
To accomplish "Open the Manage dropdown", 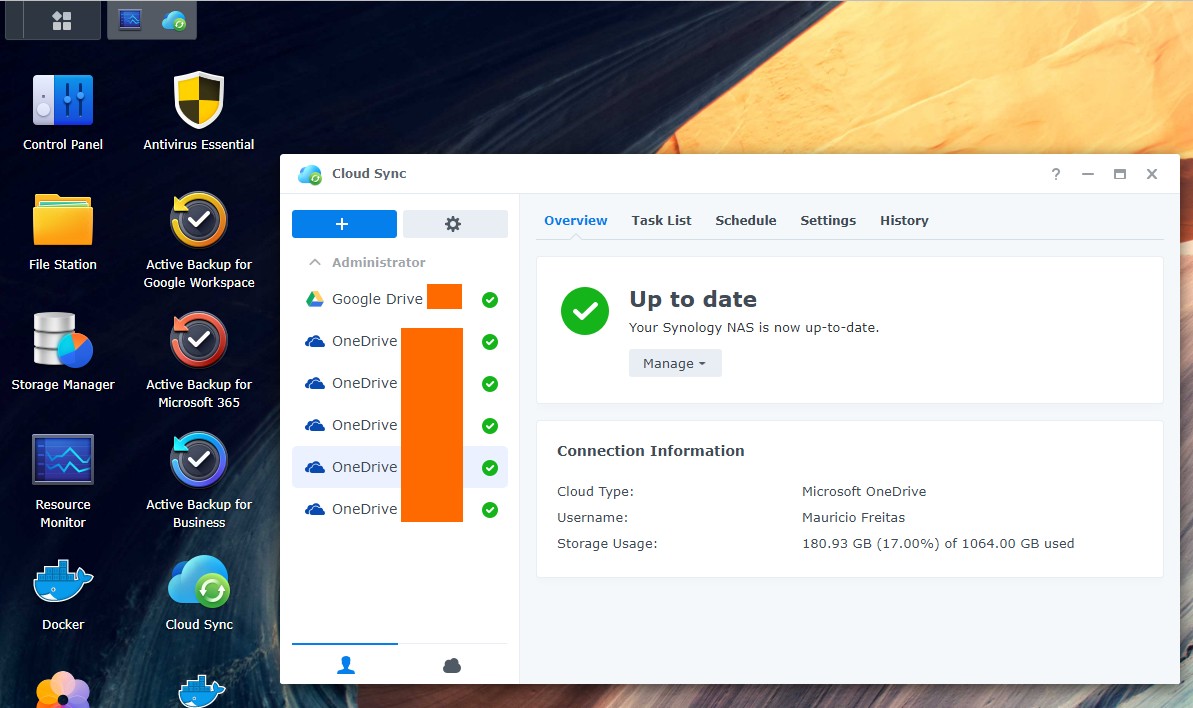I will coord(675,363).
